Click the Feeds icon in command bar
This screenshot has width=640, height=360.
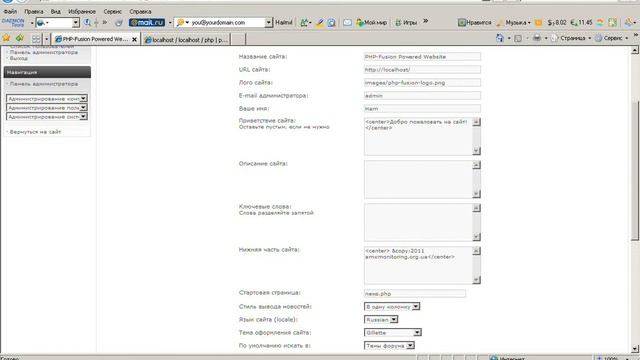click(x=518, y=38)
